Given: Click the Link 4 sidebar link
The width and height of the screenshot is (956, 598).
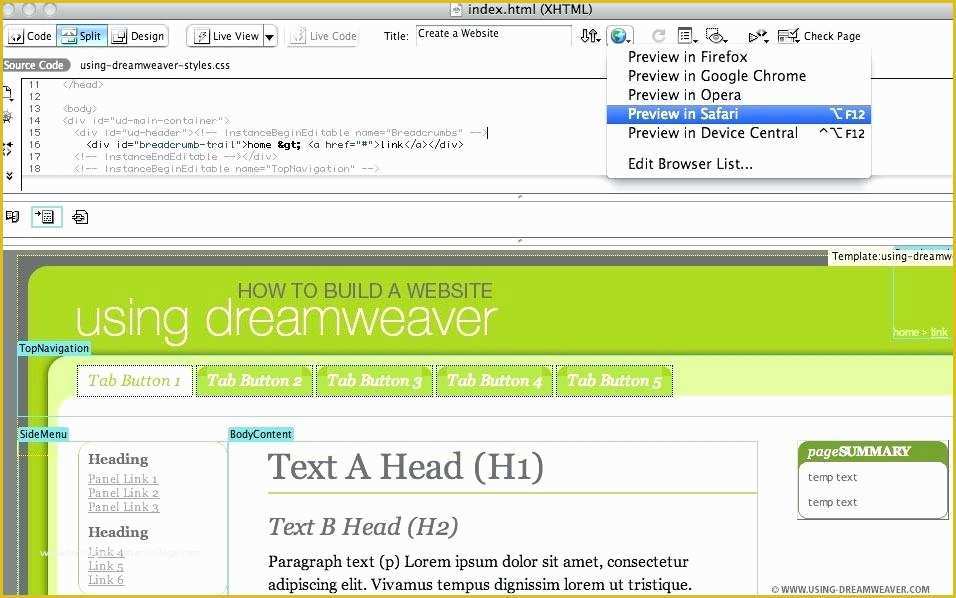Looking at the screenshot, I should point(105,552).
